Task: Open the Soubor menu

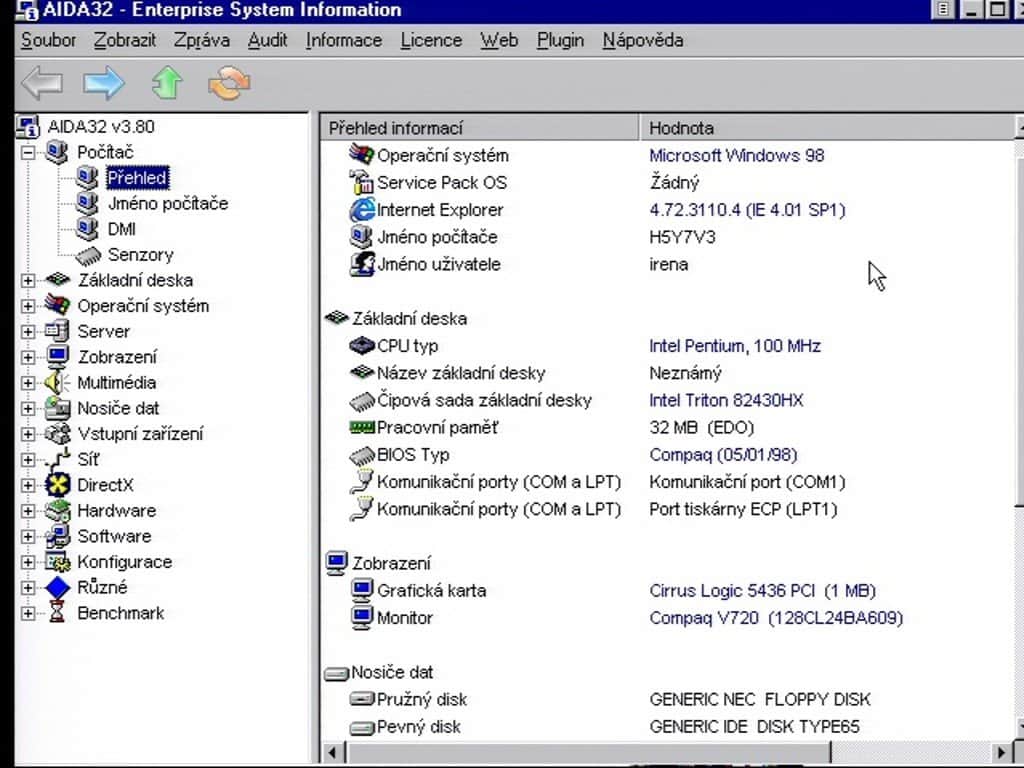Action: click(48, 40)
